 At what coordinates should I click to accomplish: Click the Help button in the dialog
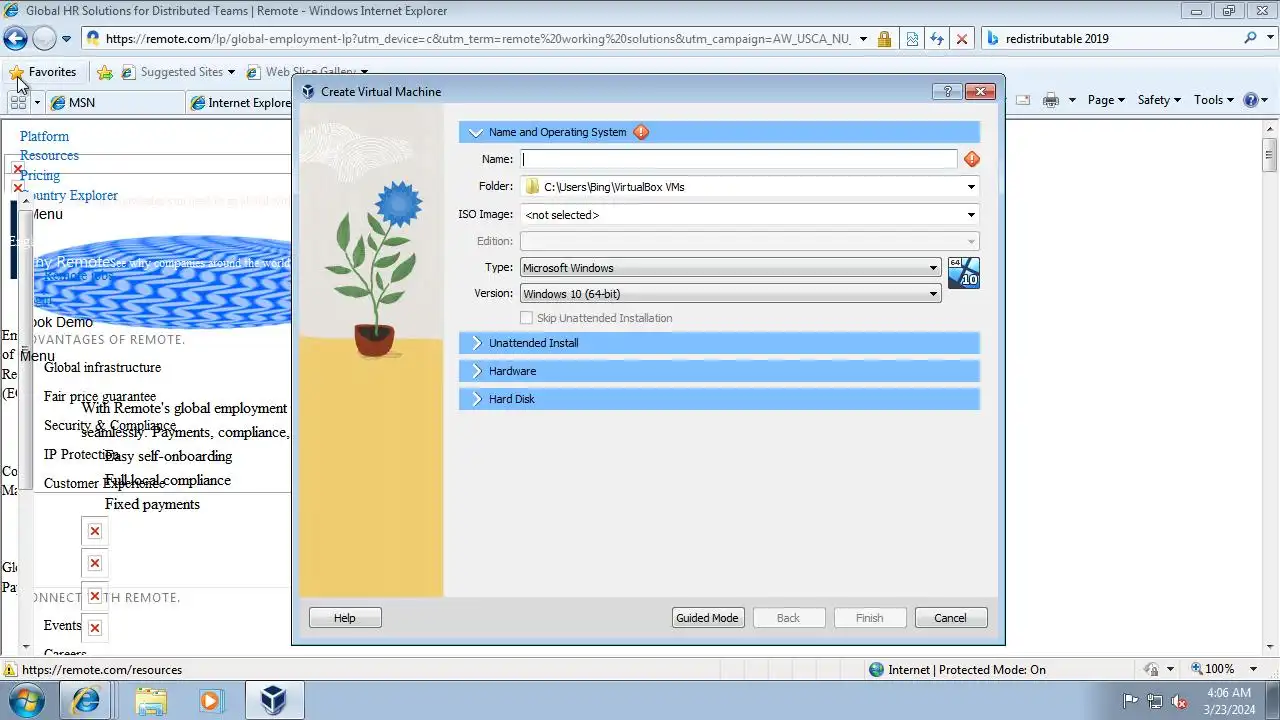click(x=345, y=618)
